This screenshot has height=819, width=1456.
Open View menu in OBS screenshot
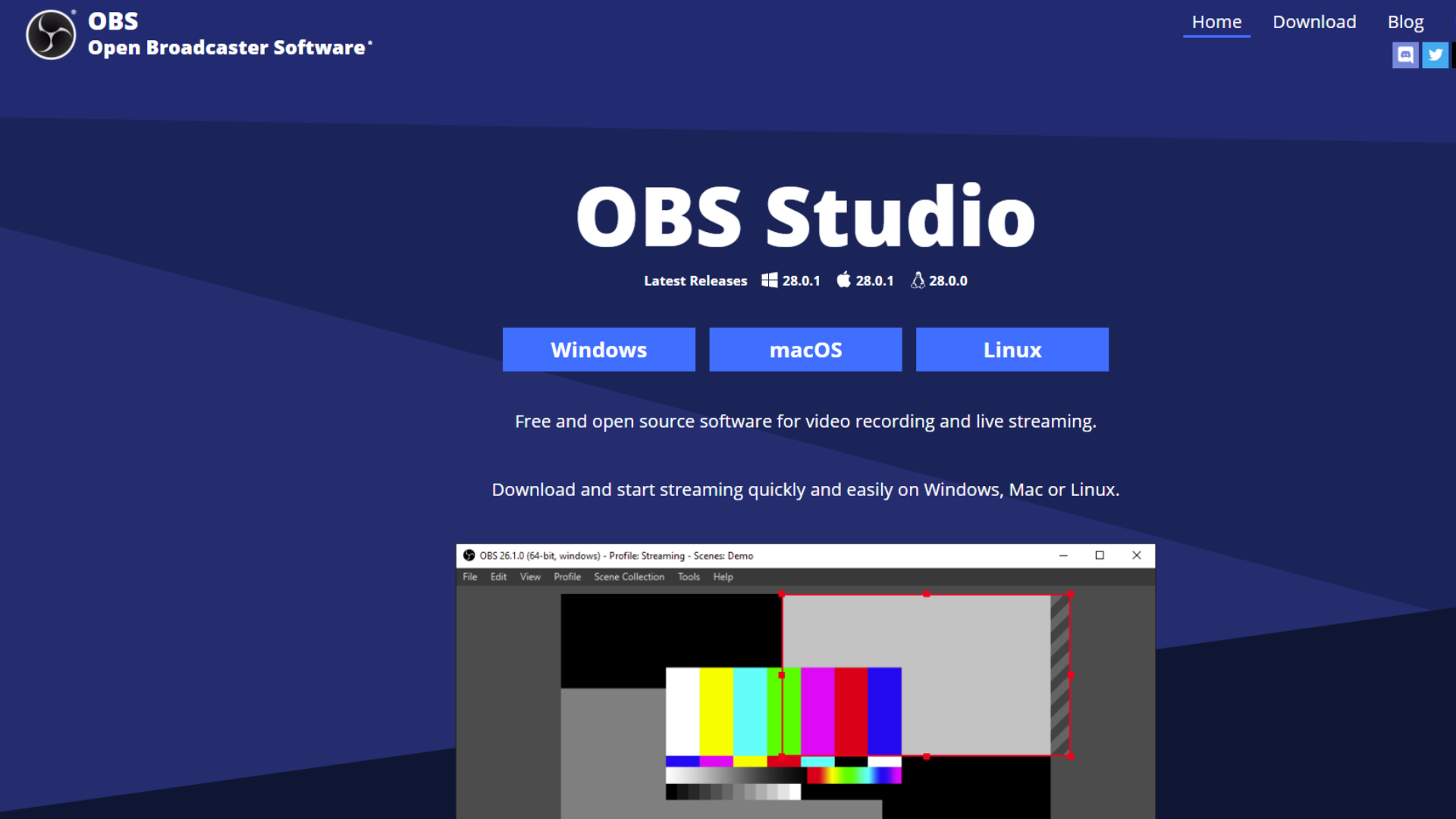pos(530,577)
